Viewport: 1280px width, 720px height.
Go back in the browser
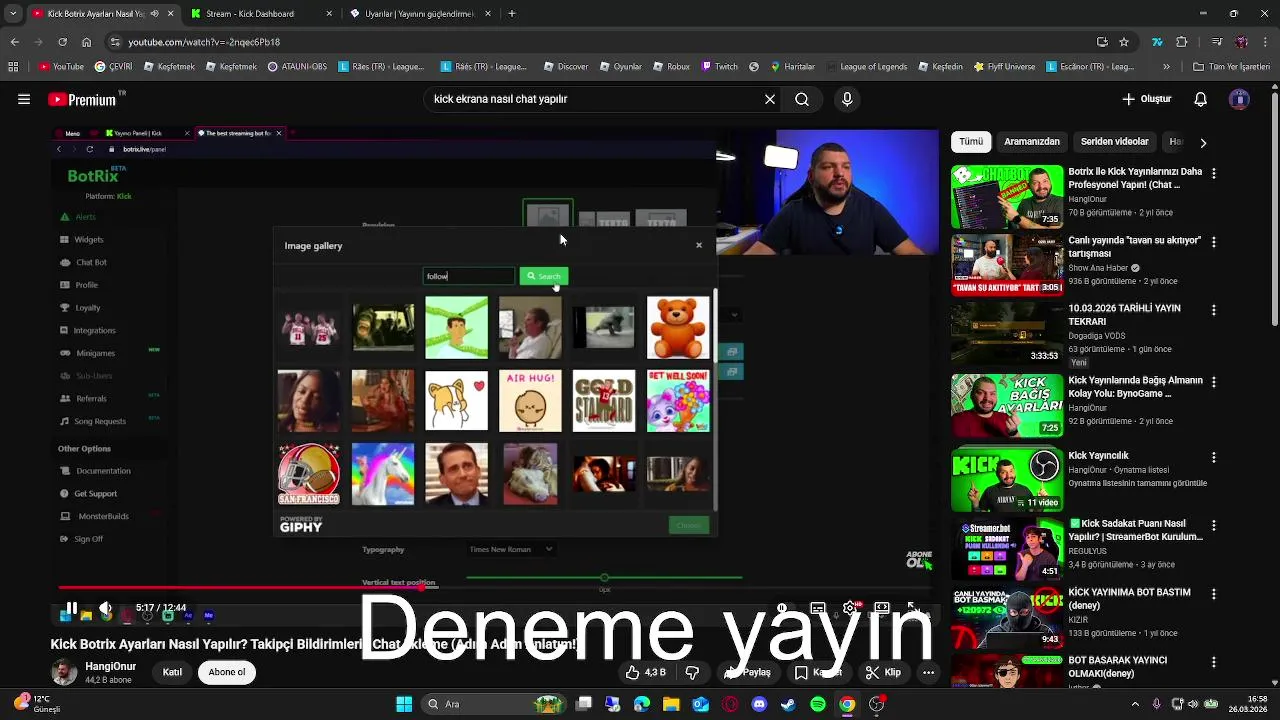pos(14,42)
